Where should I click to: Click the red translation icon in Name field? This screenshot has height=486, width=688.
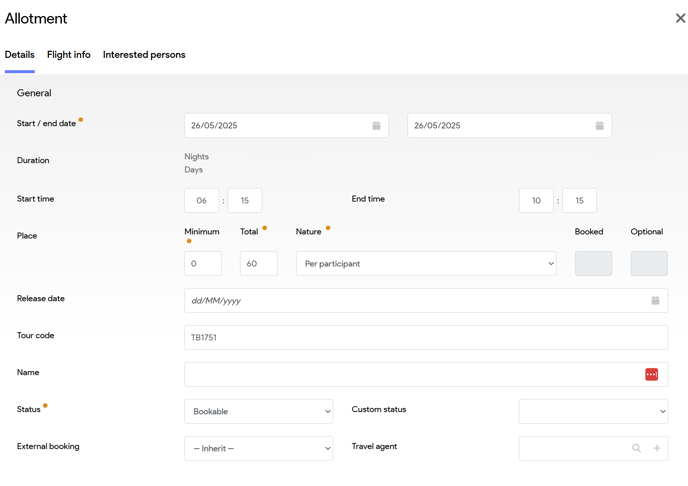(x=651, y=374)
